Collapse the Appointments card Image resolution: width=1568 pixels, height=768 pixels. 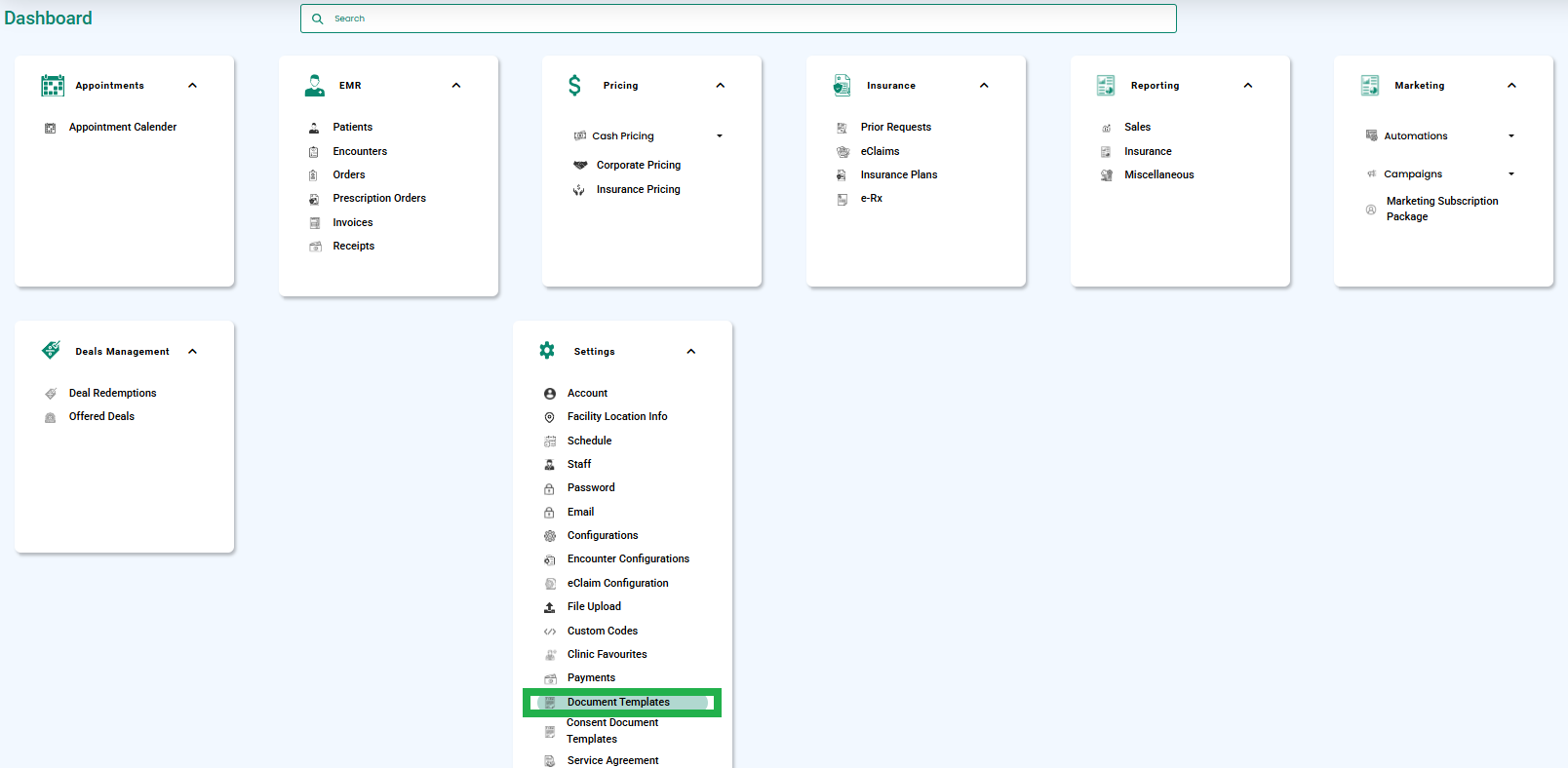(x=192, y=86)
